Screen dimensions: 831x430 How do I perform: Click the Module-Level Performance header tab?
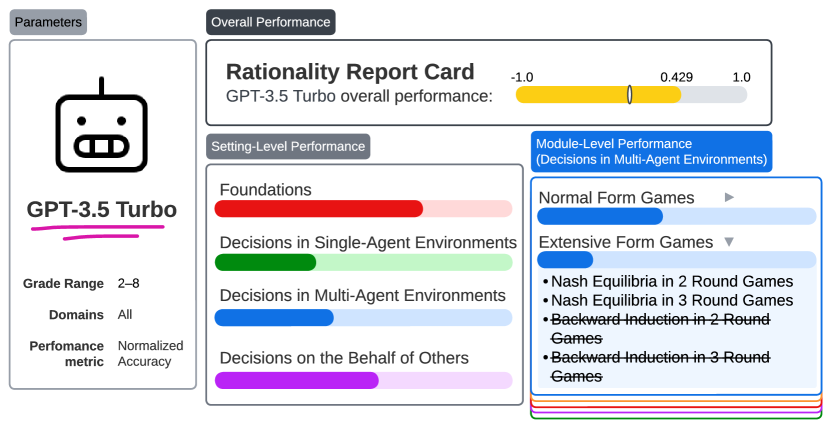click(651, 152)
